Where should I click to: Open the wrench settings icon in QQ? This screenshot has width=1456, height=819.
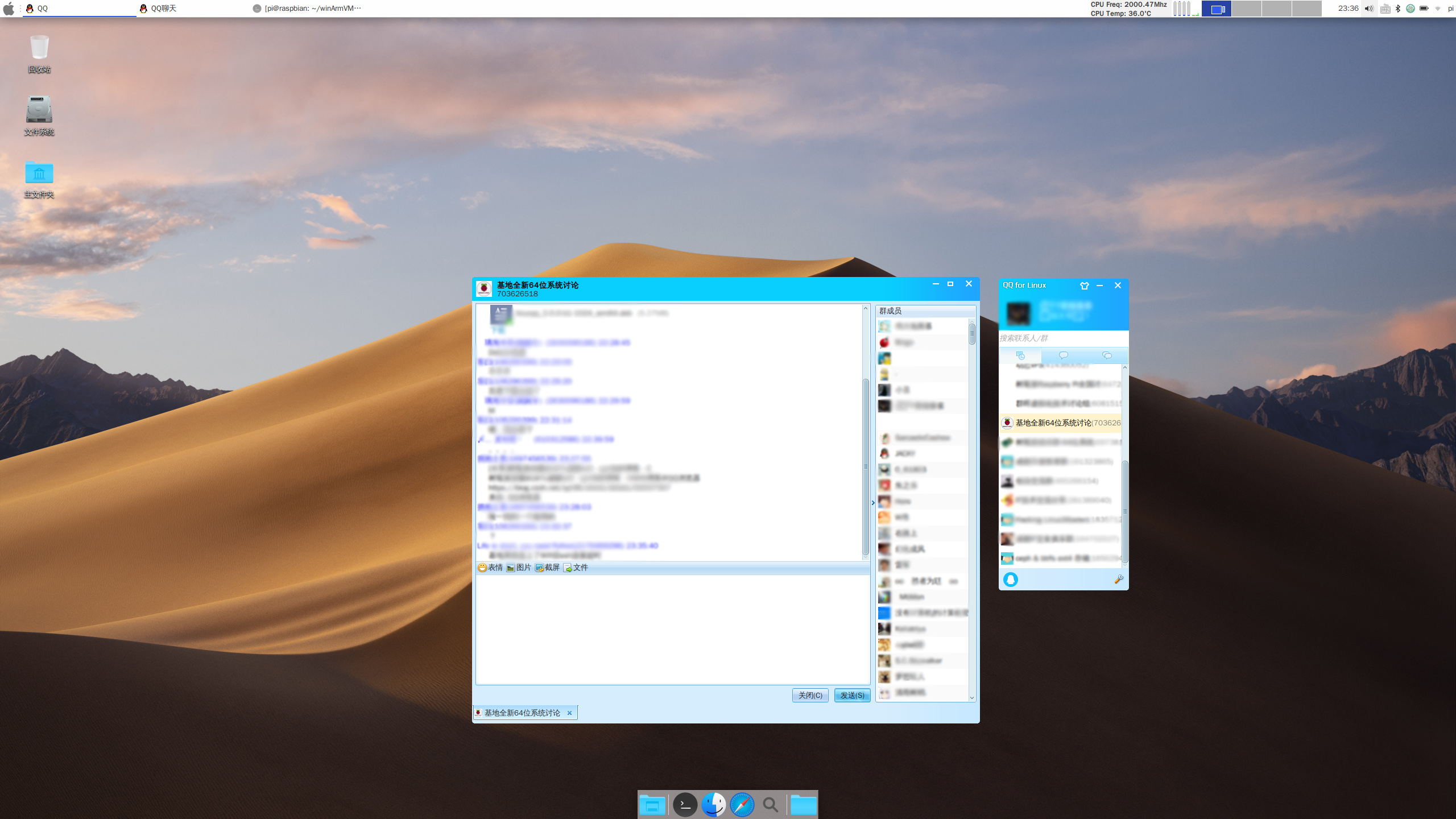[1118, 579]
